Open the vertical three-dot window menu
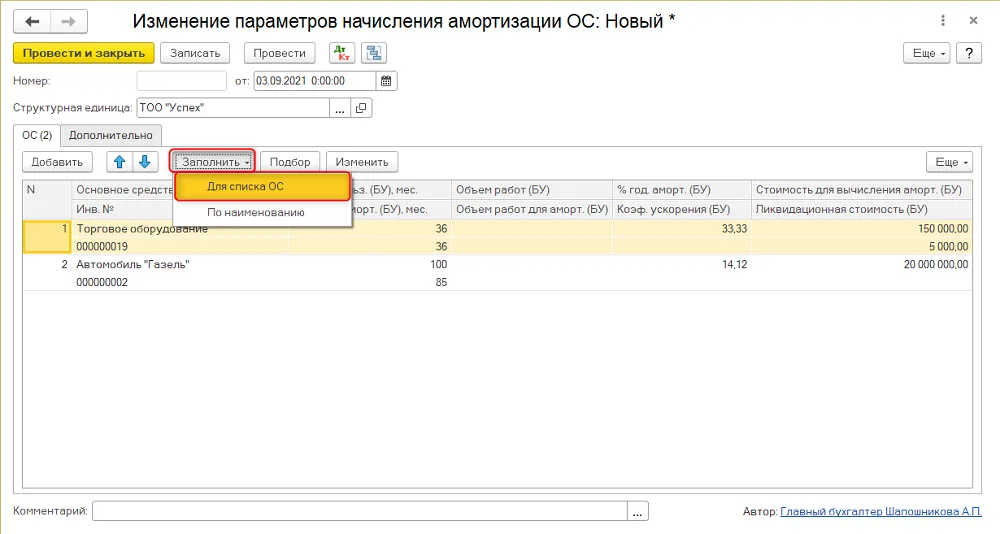Screen dimensions: 1000x534 point(943,21)
